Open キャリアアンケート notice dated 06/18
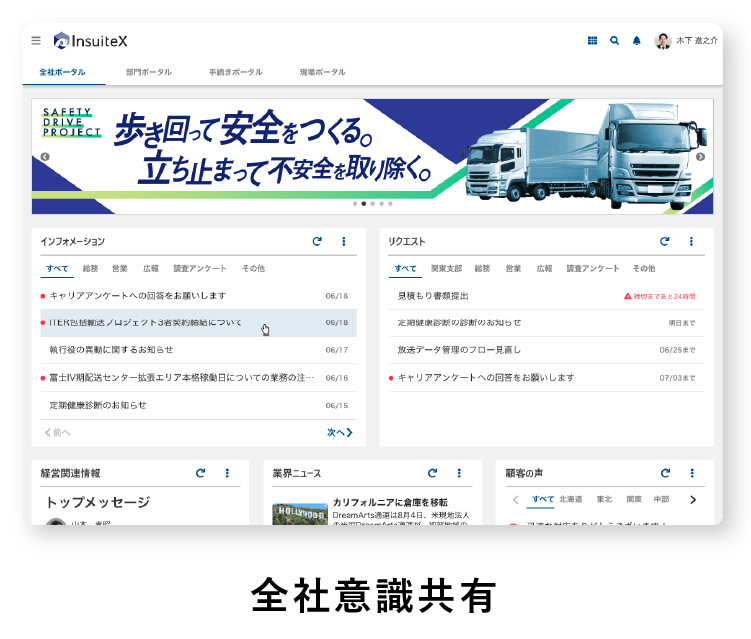This screenshot has width=751, height=639. (198, 296)
